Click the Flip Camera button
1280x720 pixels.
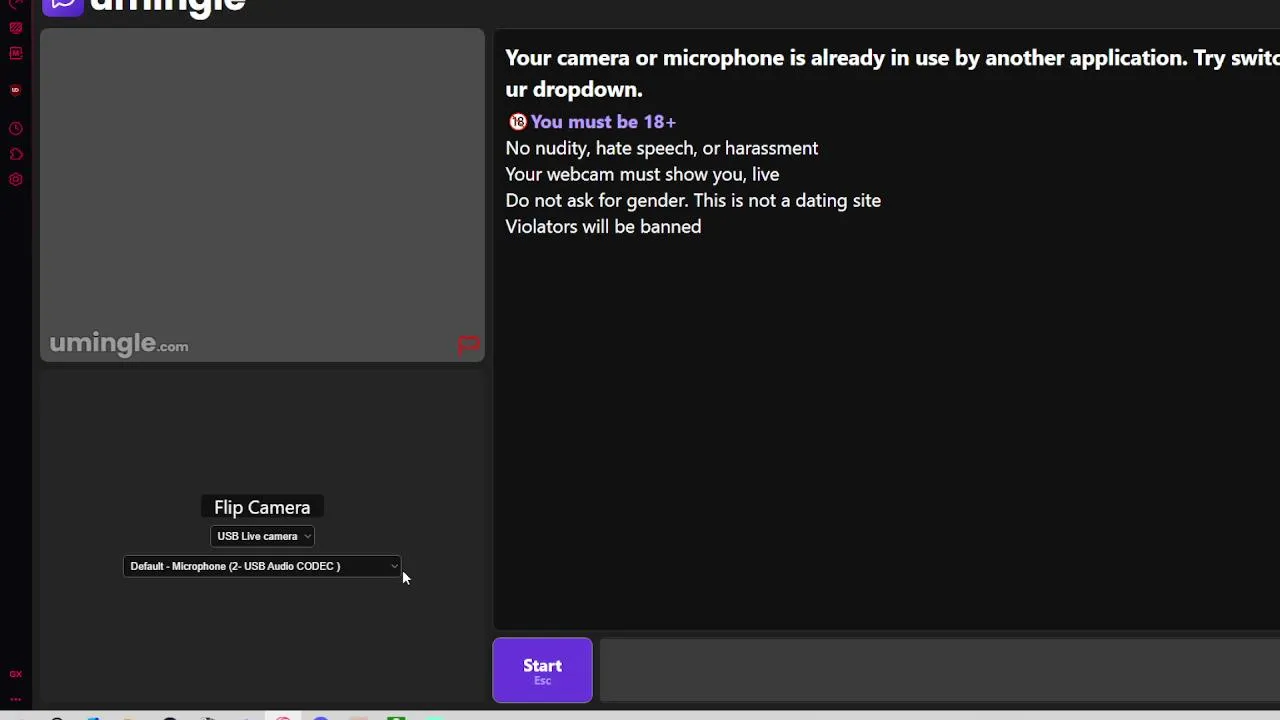tap(262, 507)
